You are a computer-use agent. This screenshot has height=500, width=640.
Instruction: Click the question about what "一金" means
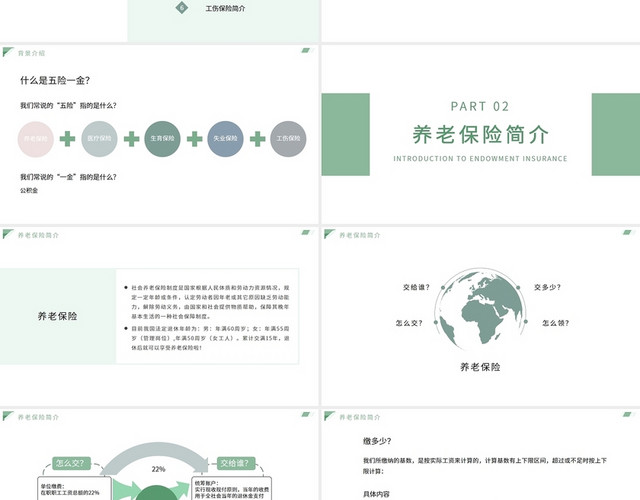[68, 177]
